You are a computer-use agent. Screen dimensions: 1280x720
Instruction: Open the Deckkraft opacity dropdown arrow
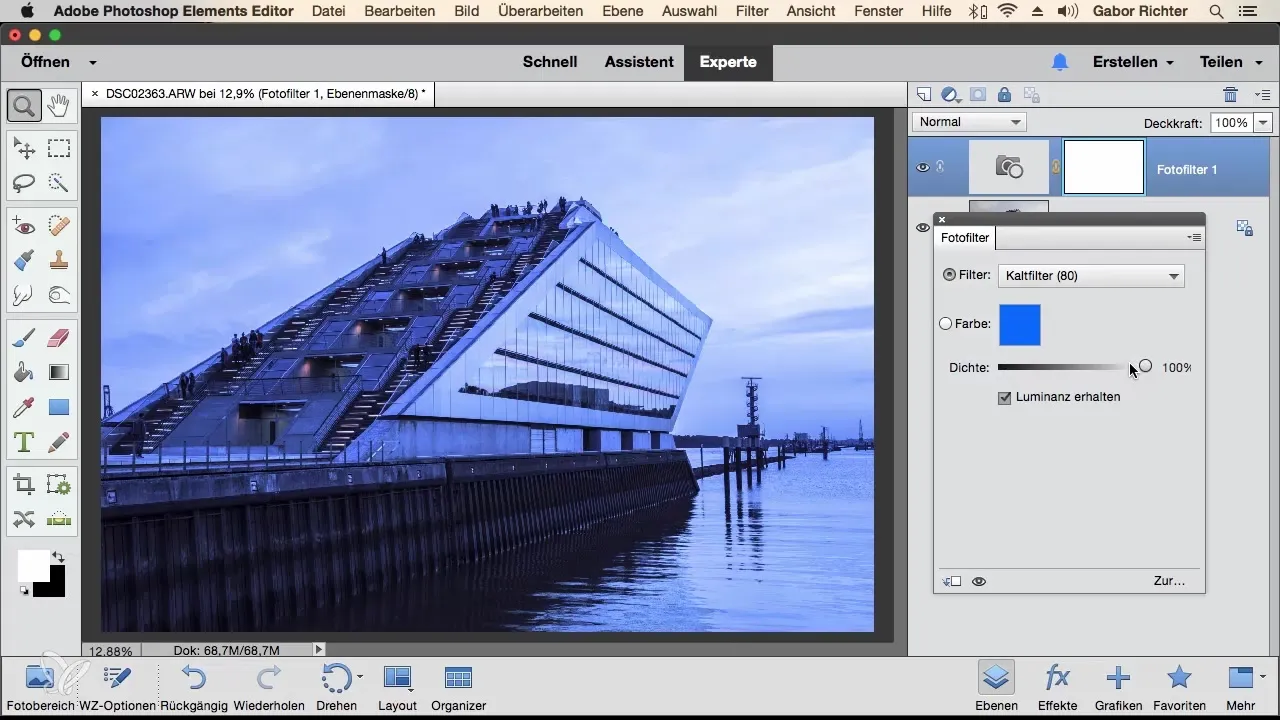pos(1263,122)
